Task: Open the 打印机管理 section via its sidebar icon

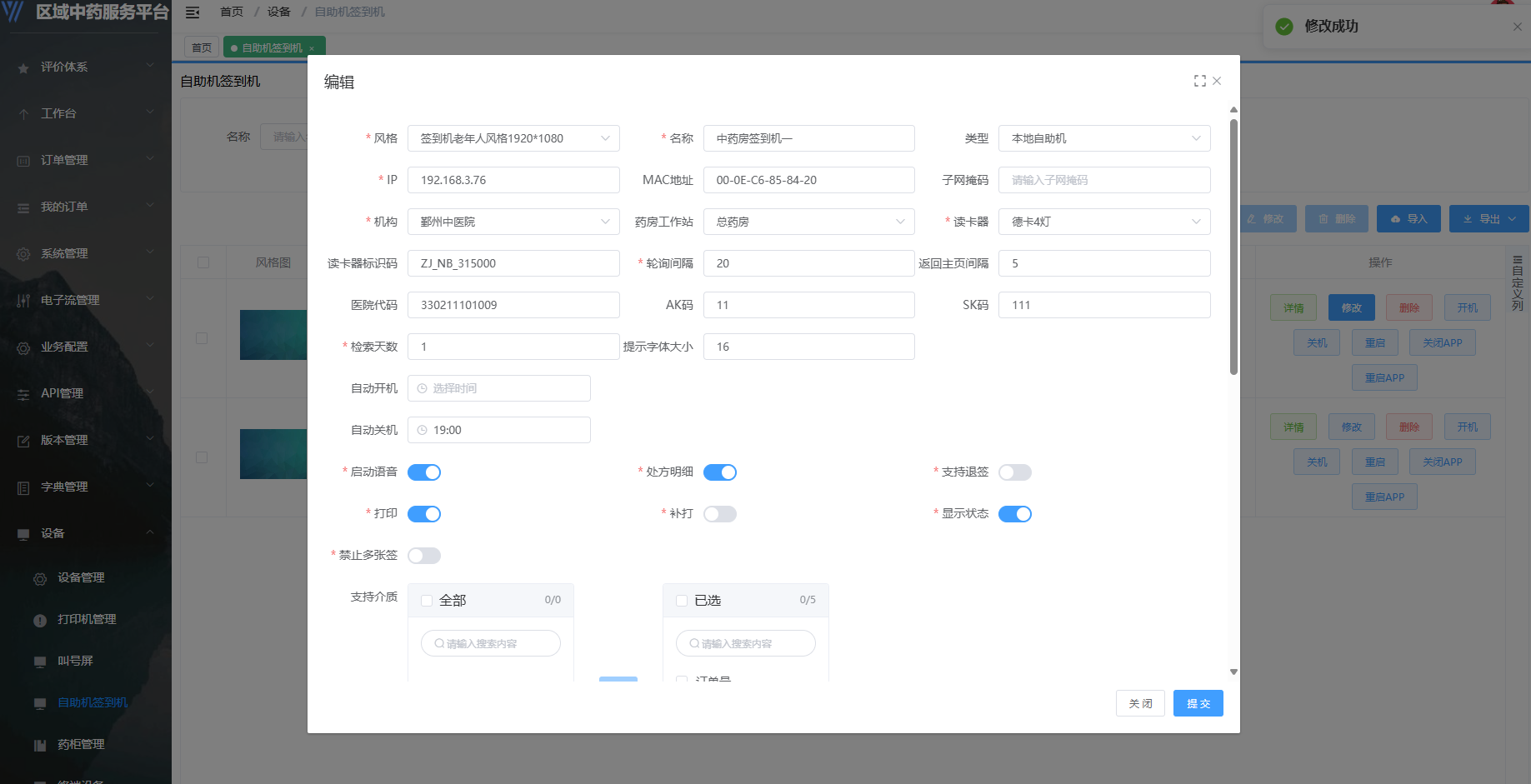Action: (x=39, y=619)
